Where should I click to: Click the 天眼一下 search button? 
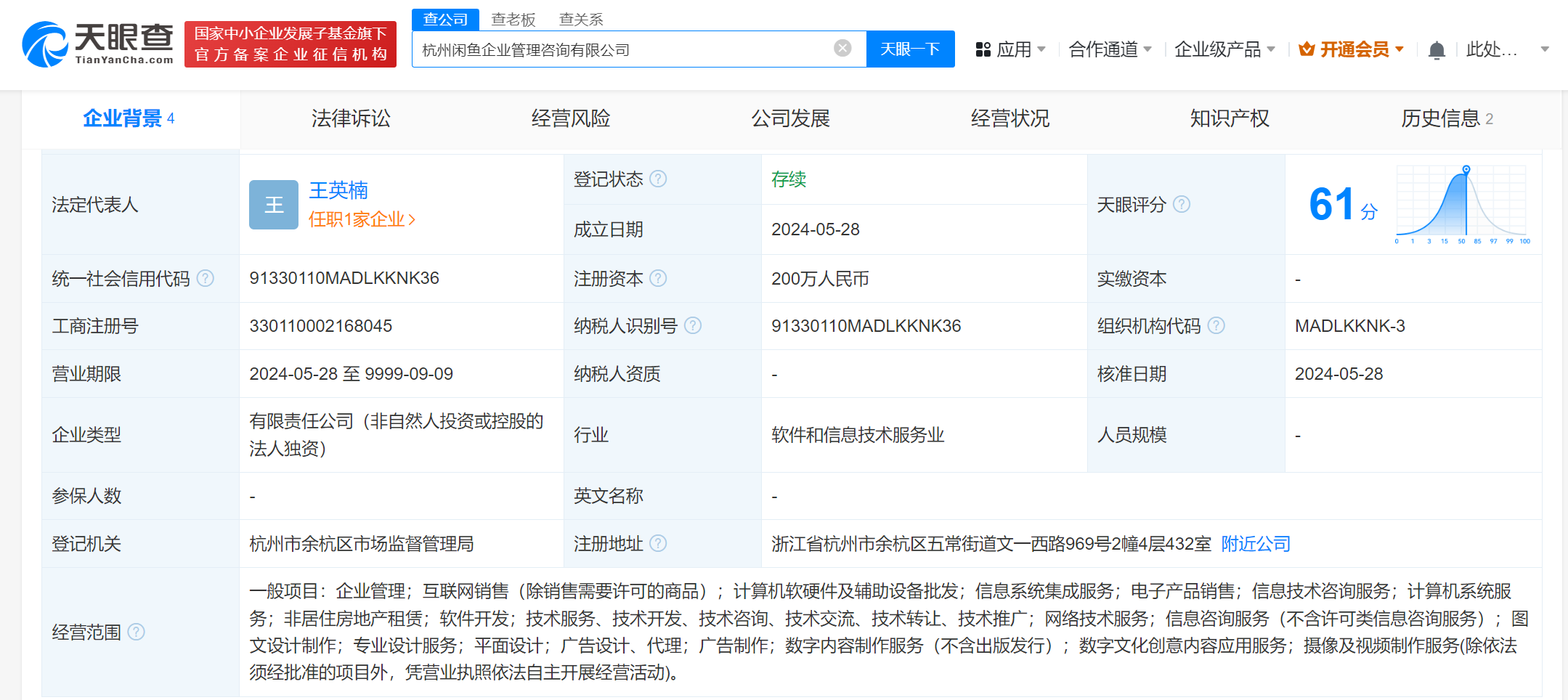coord(911,49)
